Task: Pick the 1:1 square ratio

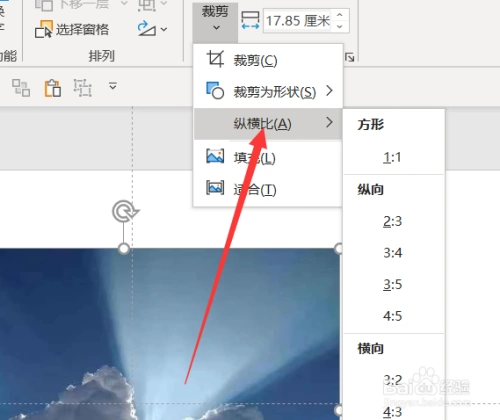Action: point(393,157)
